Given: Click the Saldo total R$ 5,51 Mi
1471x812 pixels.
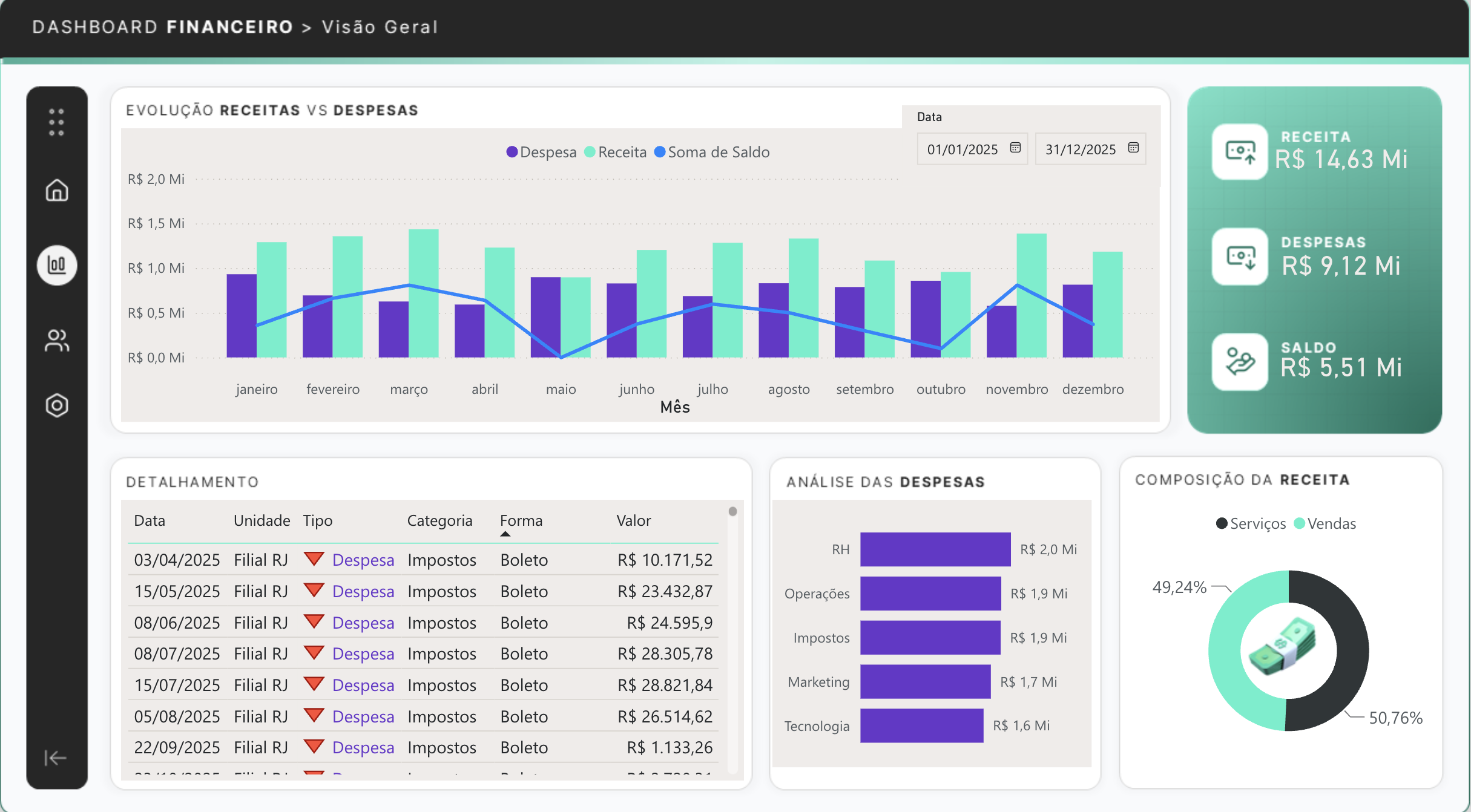Looking at the screenshot, I should tap(1341, 367).
